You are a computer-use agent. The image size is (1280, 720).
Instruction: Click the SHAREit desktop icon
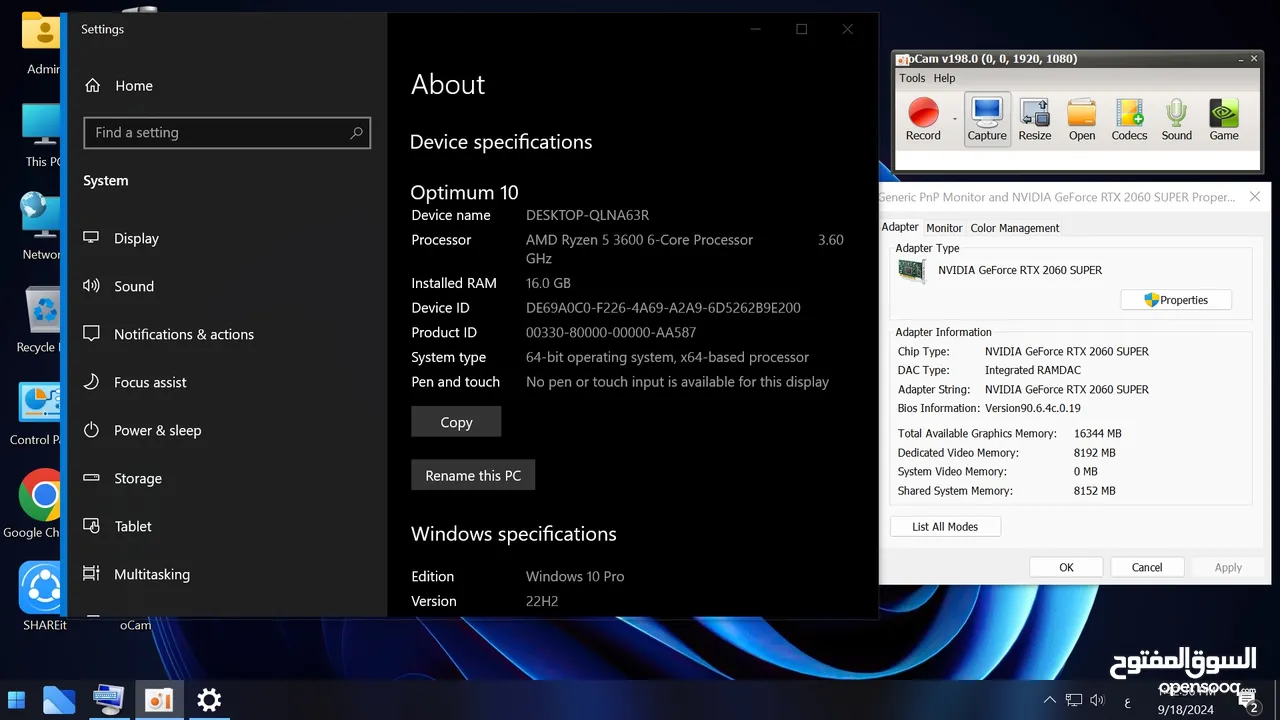click(x=44, y=597)
